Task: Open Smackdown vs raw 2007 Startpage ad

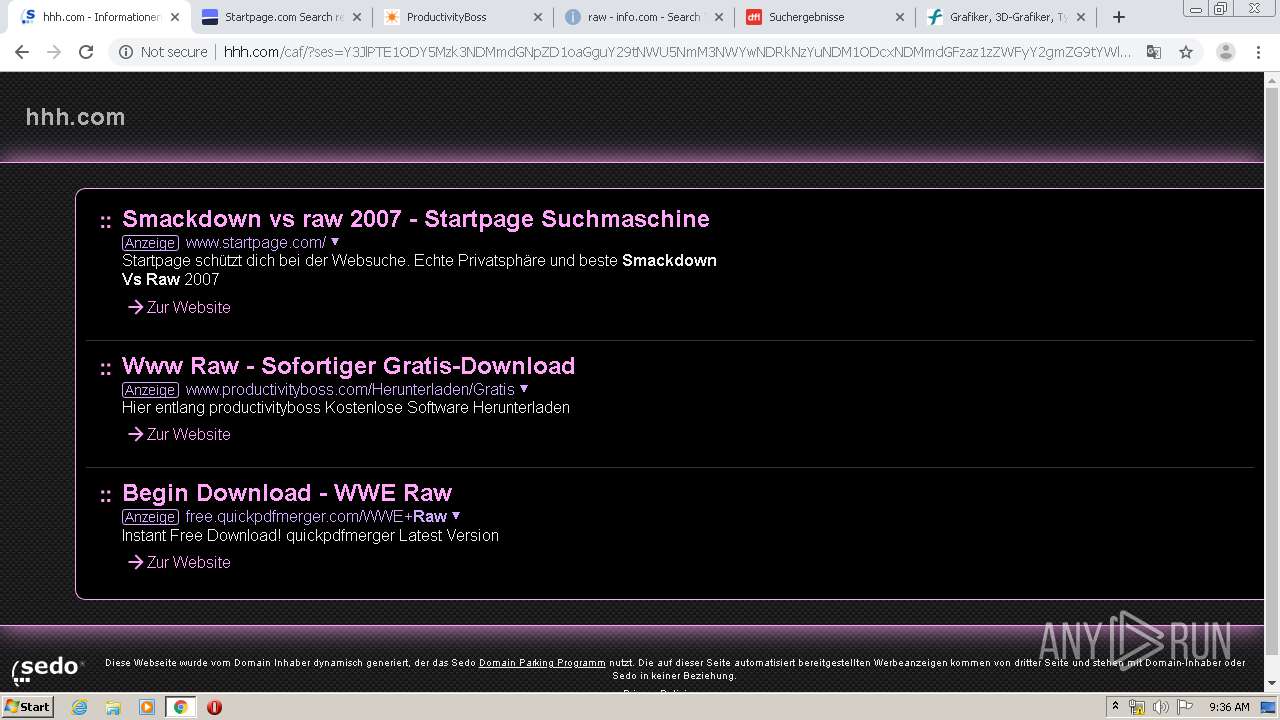Action: pyautogui.click(x=416, y=219)
